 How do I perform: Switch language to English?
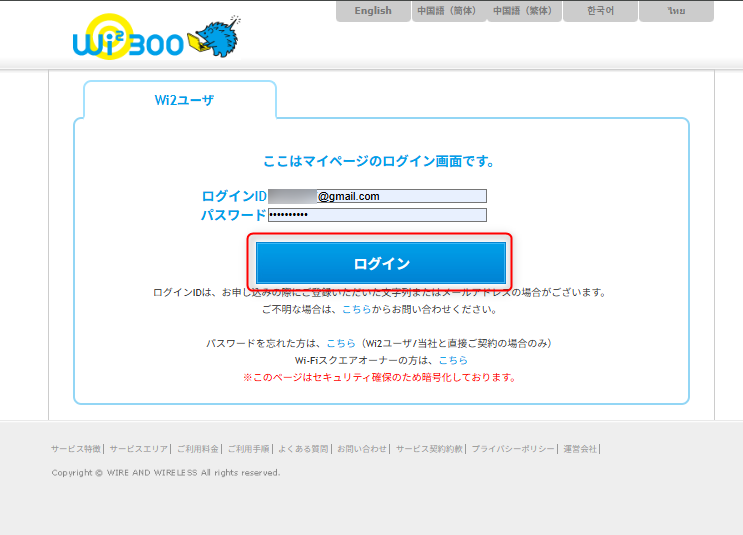(373, 11)
